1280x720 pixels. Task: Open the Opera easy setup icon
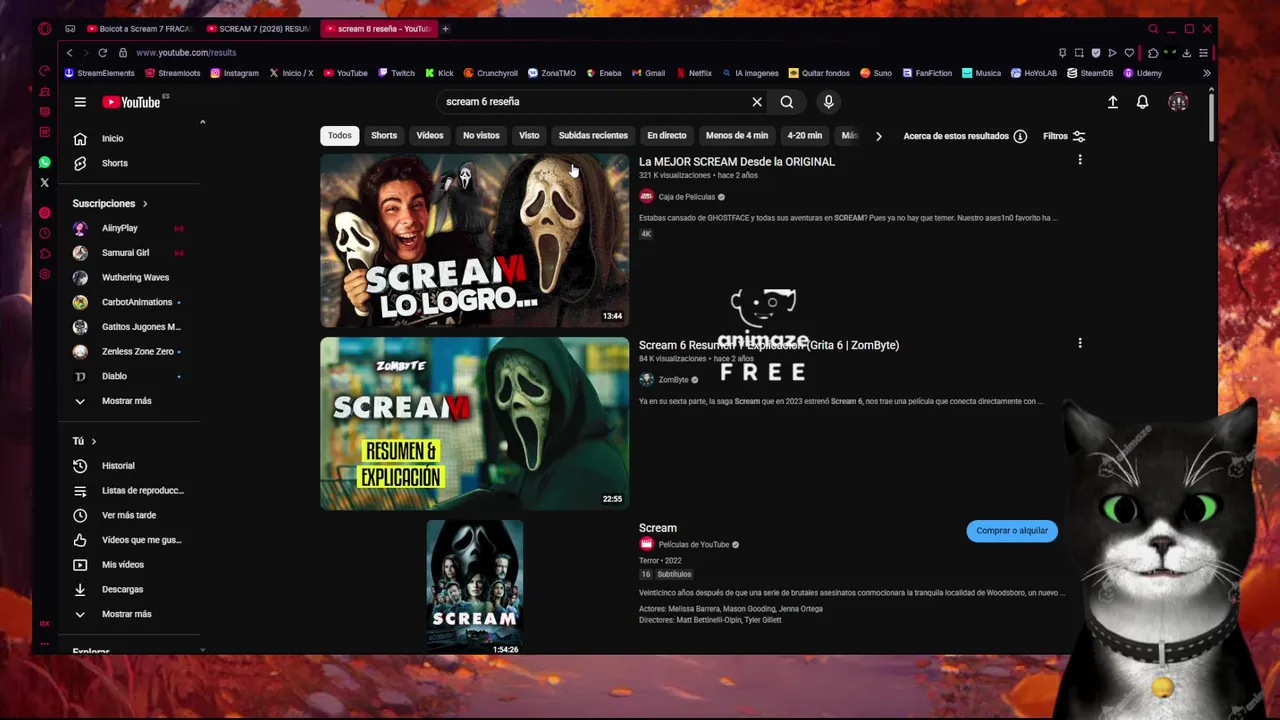(x=1203, y=52)
